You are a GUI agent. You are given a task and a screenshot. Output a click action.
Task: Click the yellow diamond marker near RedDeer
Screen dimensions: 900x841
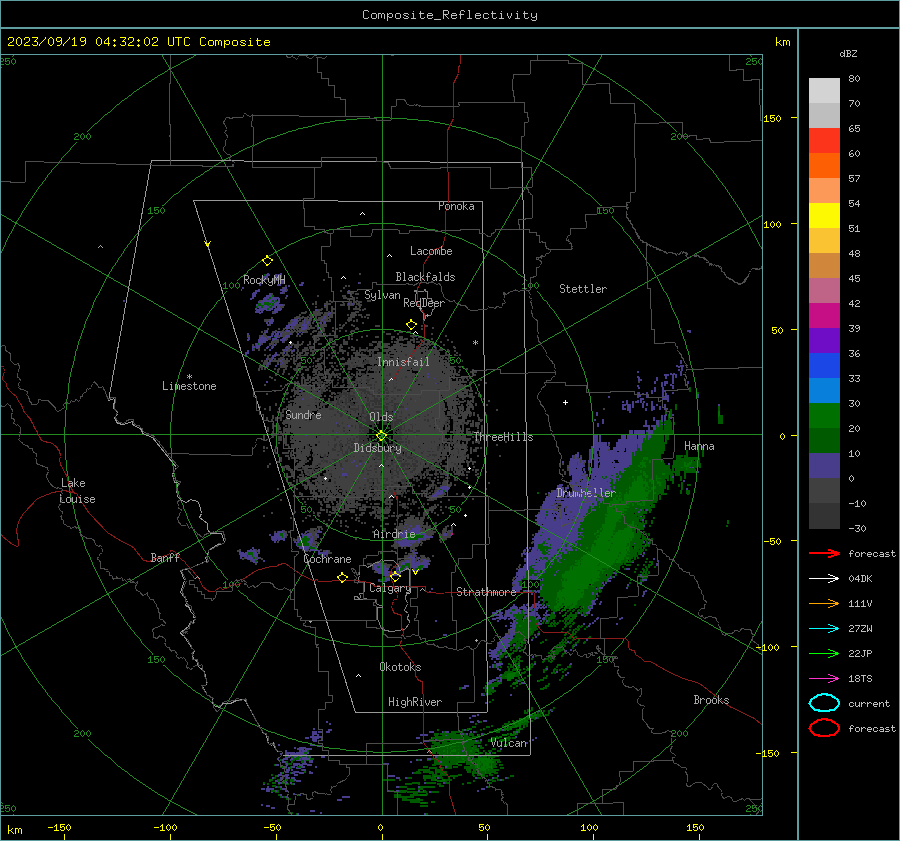tap(411, 325)
